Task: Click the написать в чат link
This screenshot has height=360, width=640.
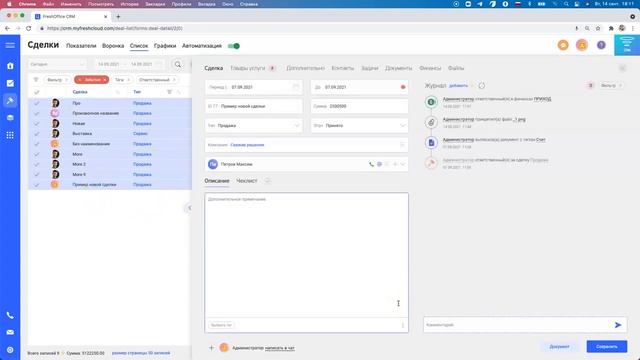Action: click(280, 348)
